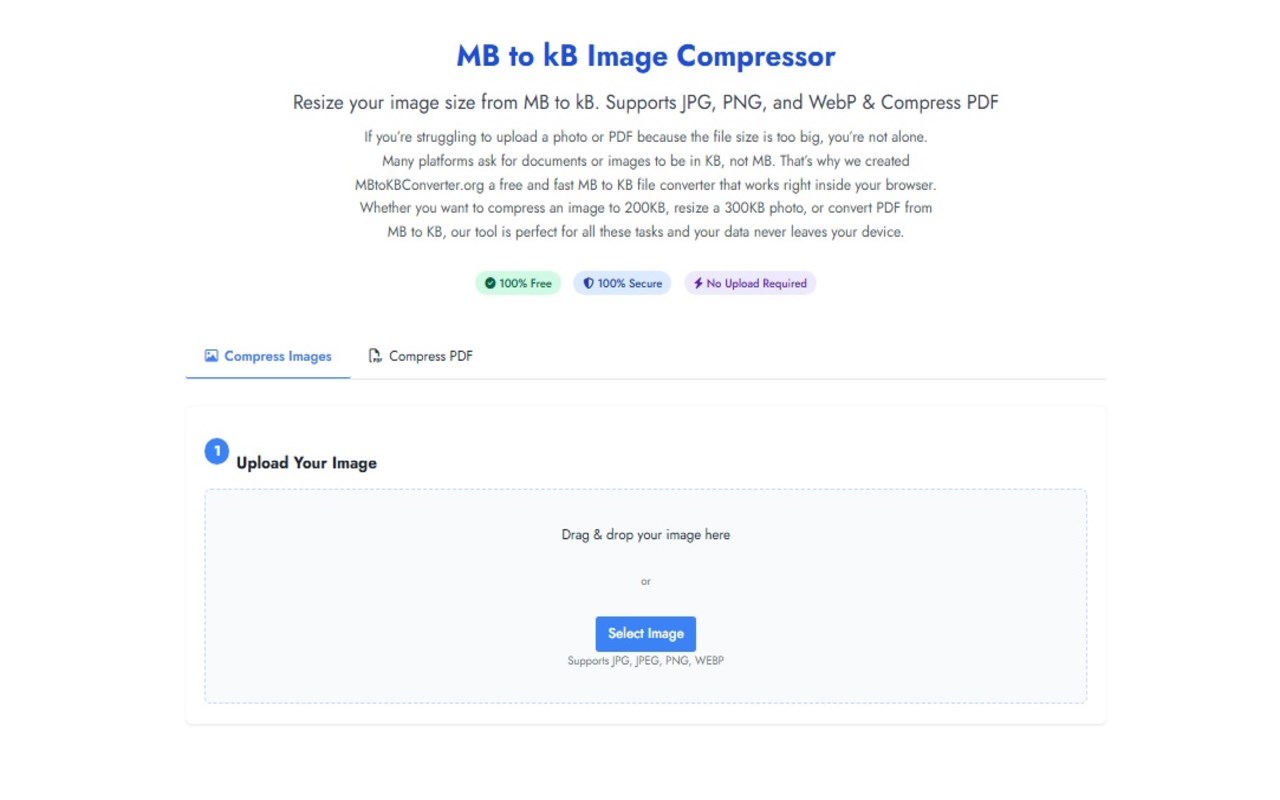Click the shield icon in 100% Secure badge
The height and width of the screenshot is (800, 1280).
tap(588, 284)
